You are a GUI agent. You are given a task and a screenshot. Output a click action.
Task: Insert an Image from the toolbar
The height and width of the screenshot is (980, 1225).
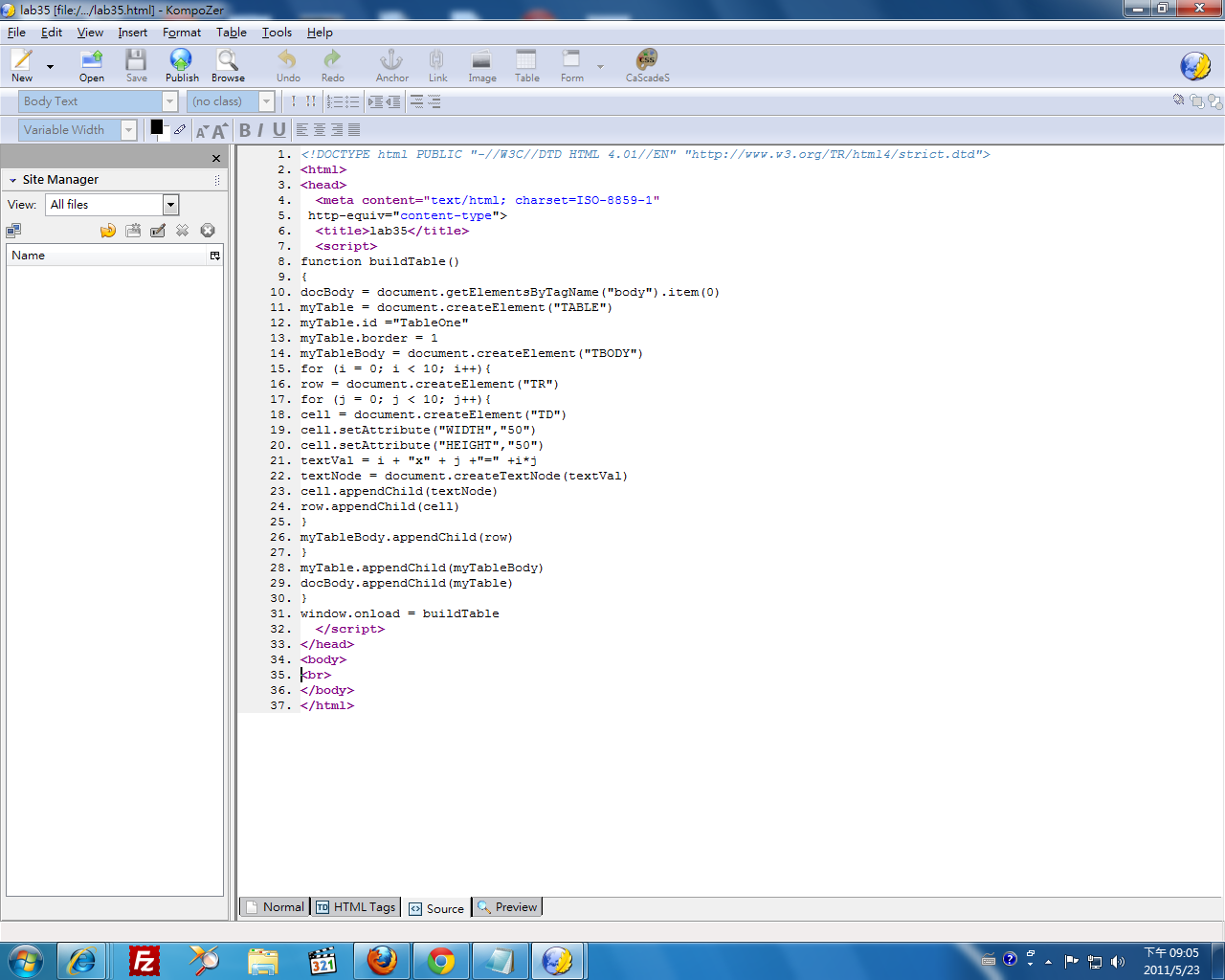pos(481,65)
